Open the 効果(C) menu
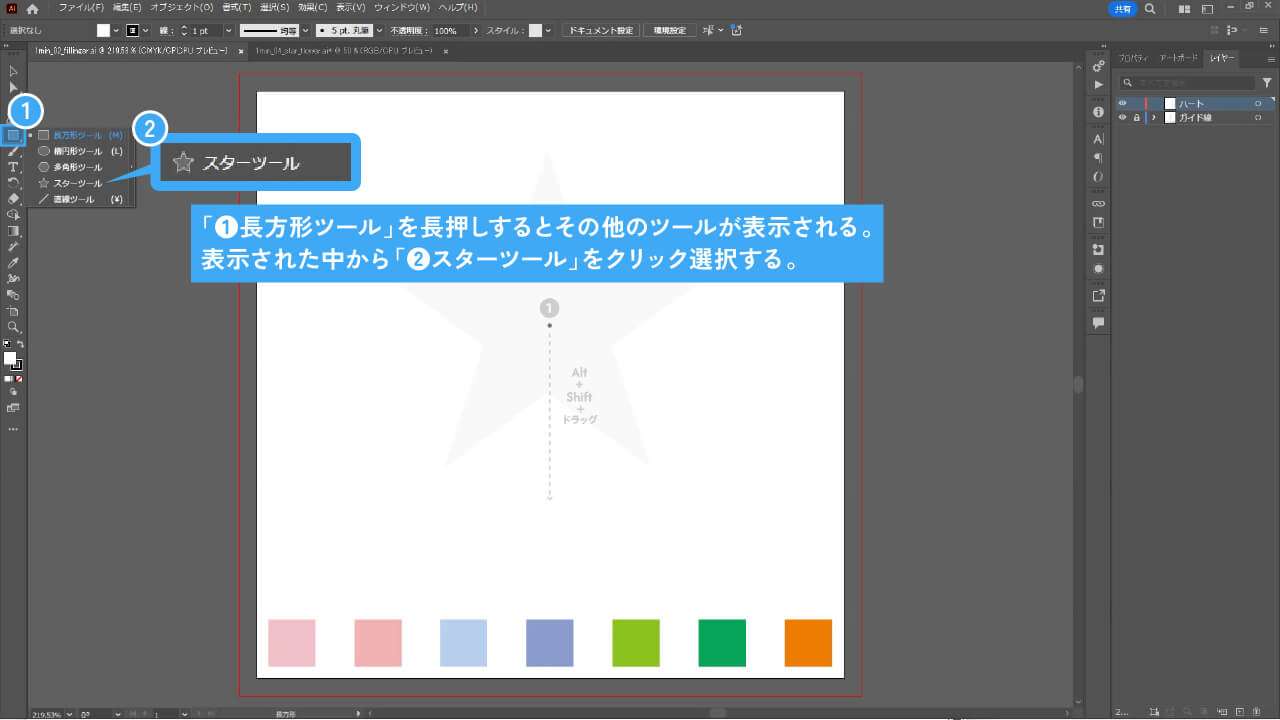Viewport: 1280px width, 720px height. tap(314, 8)
